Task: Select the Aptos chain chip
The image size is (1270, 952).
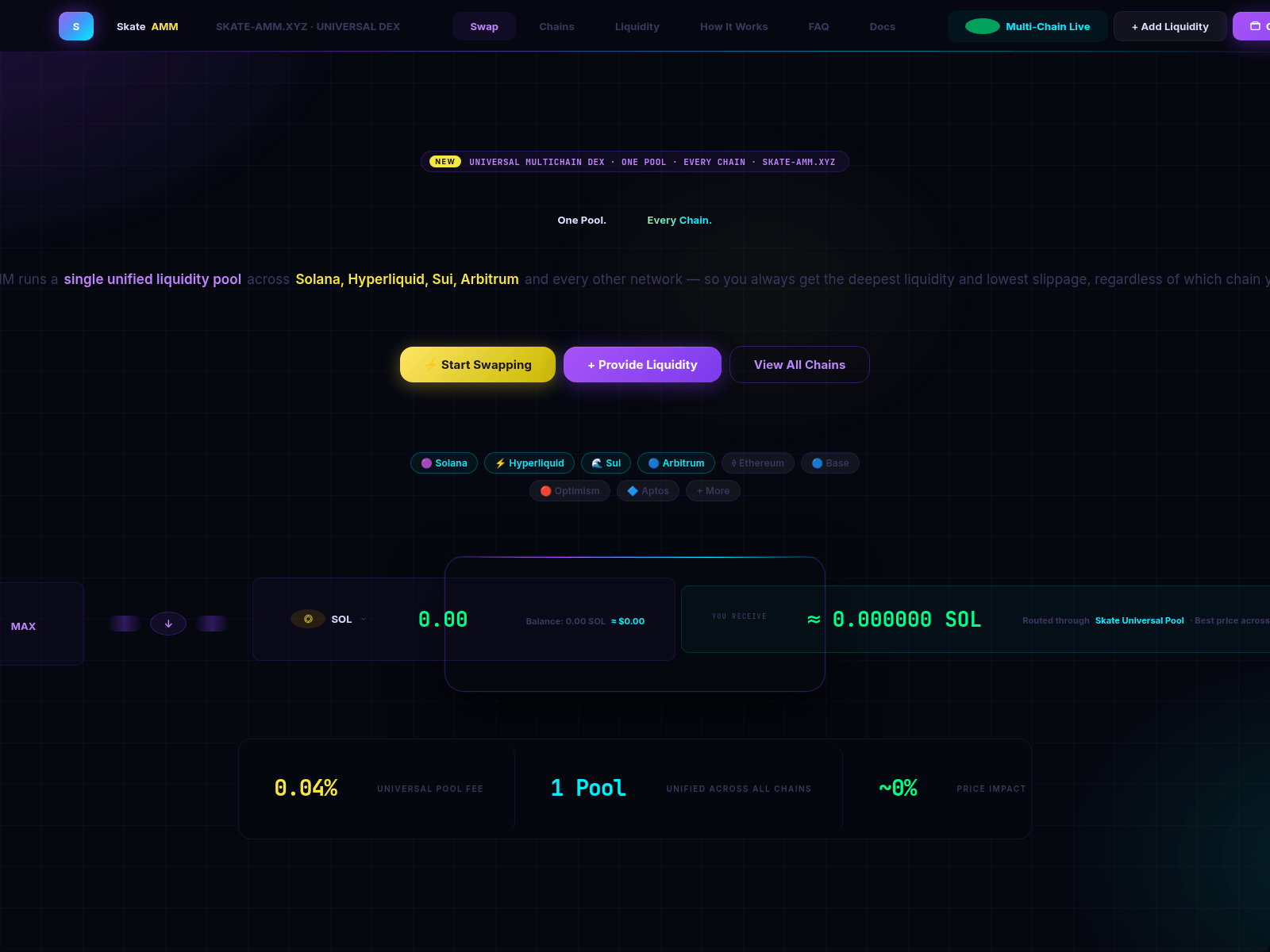Action: (648, 491)
